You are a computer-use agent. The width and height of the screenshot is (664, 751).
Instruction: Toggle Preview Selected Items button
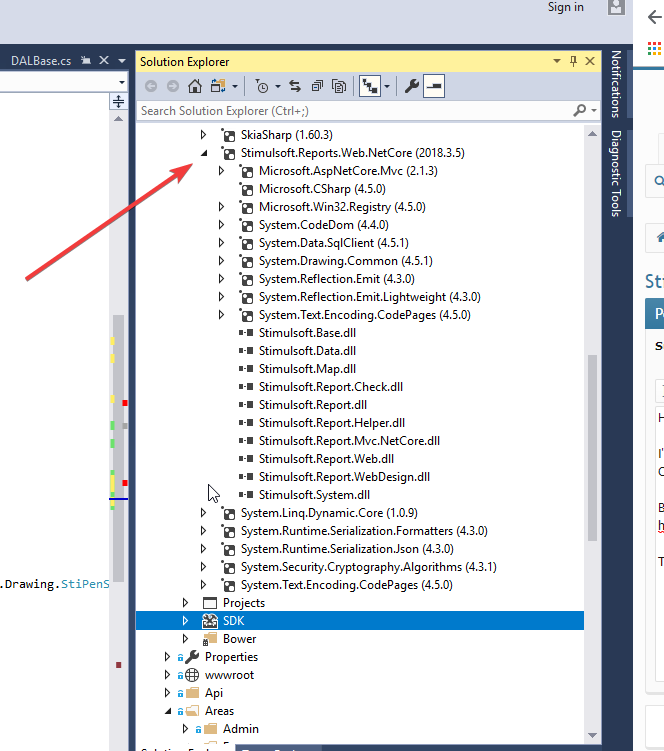point(434,87)
